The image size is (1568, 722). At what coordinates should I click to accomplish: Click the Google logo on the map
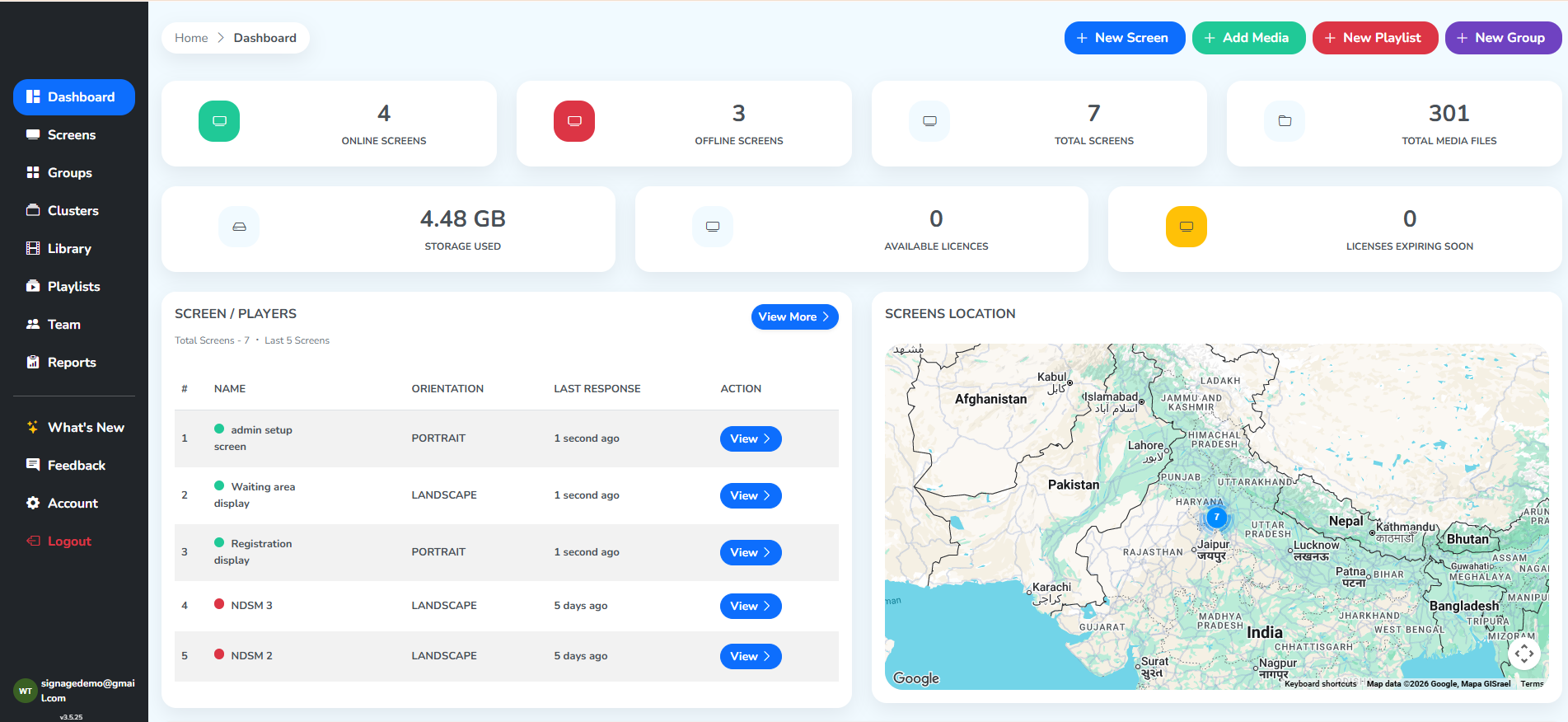click(x=916, y=677)
